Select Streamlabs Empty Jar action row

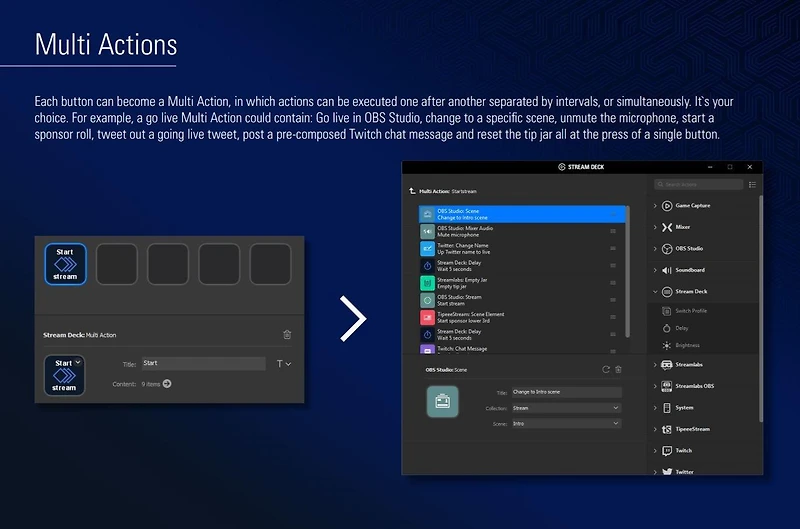coord(522,283)
